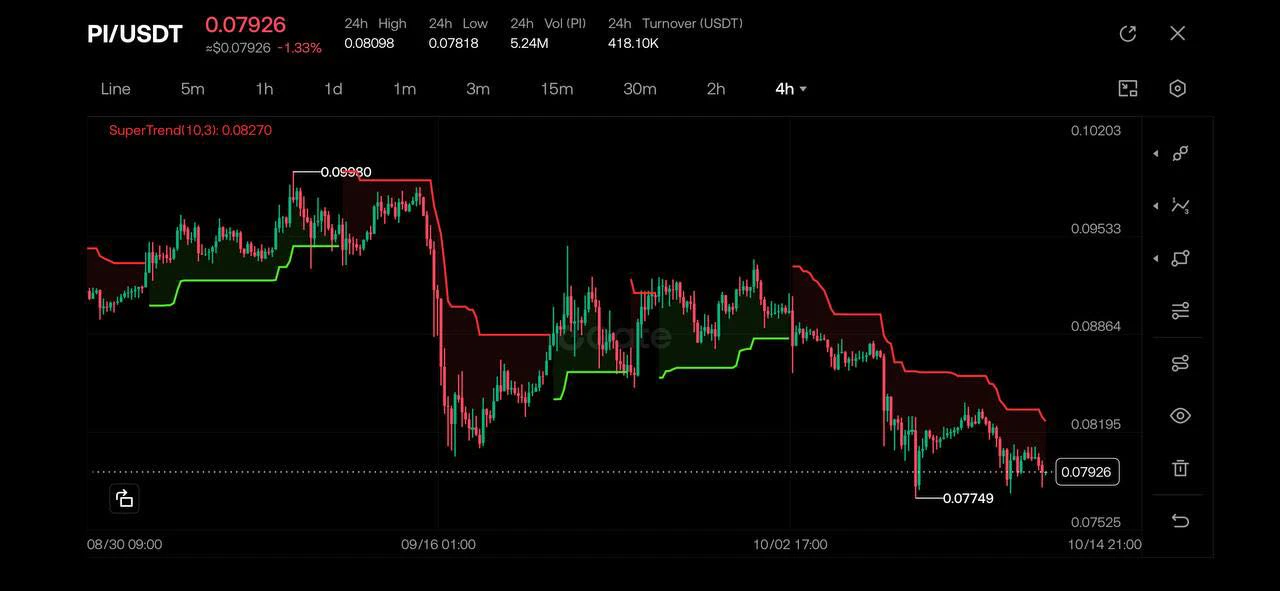This screenshot has height=591, width=1280.
Task: Click the 0.07749 low price marker
Action: [x=968, y=498]
